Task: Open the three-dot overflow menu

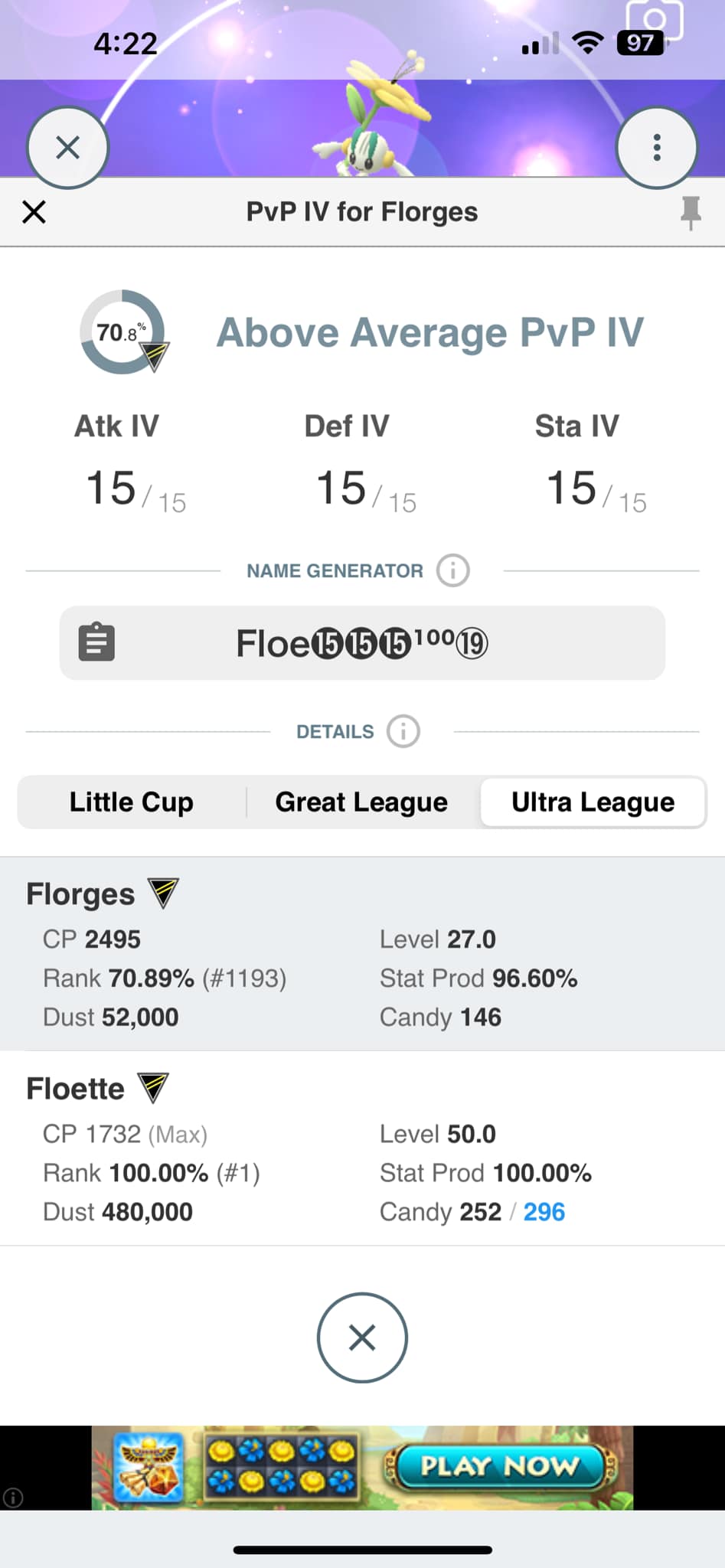Action: (x=657, y=147)
